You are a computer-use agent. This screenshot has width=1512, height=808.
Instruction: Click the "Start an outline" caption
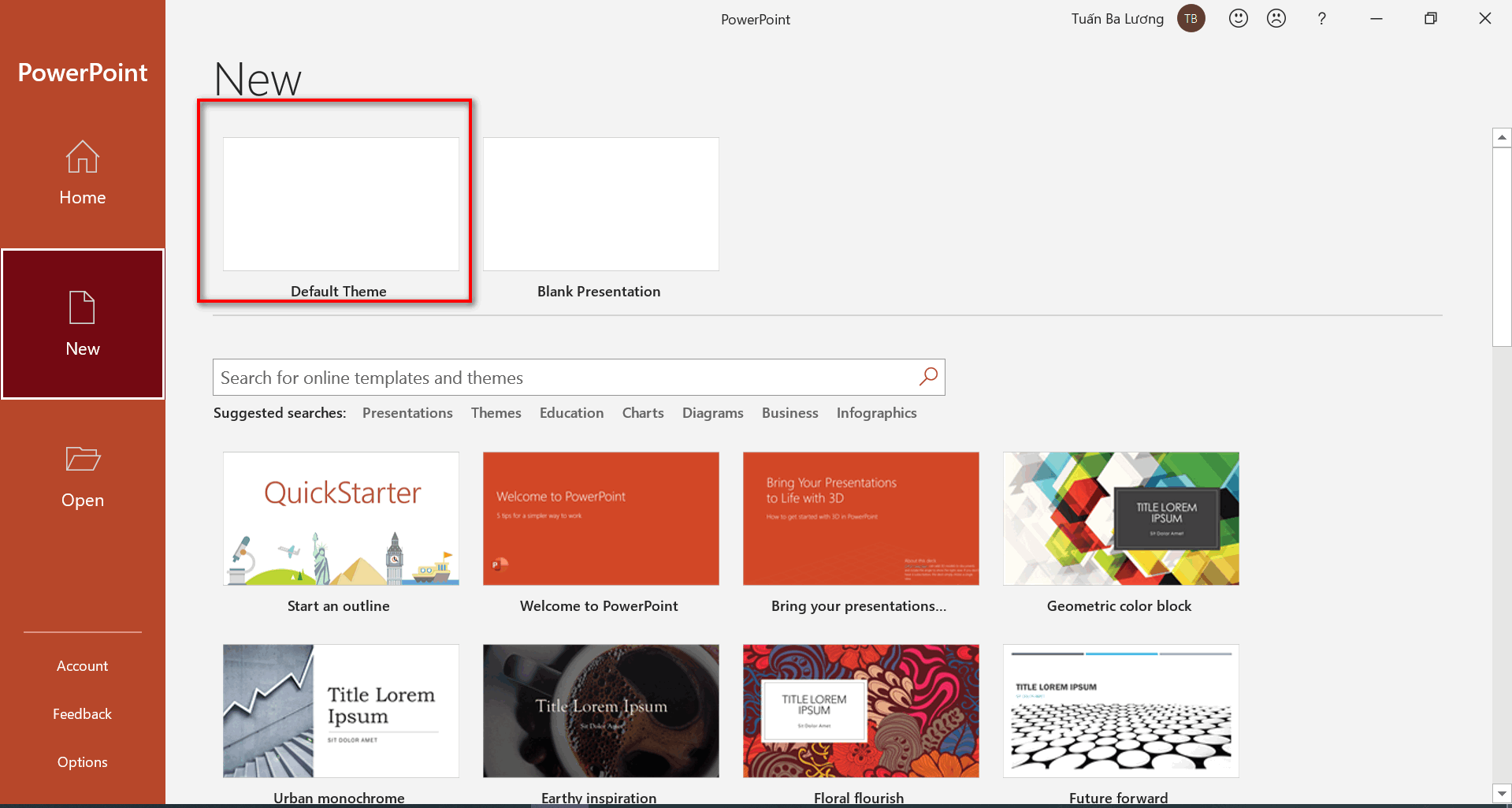(x=339, y=606)
